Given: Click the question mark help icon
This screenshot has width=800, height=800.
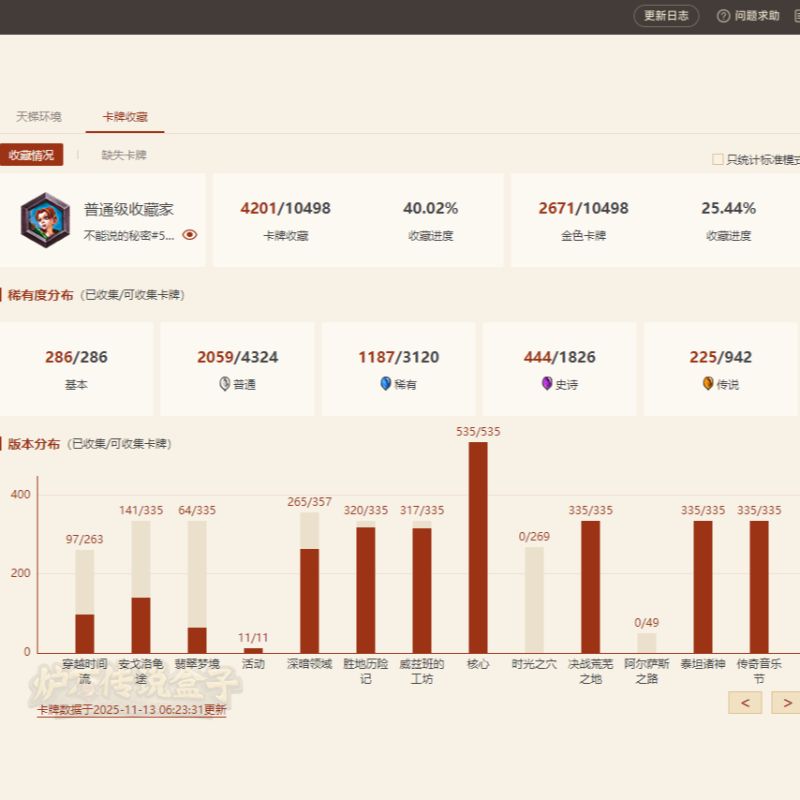Looking at the screenshot, I should tap(723, 16).
